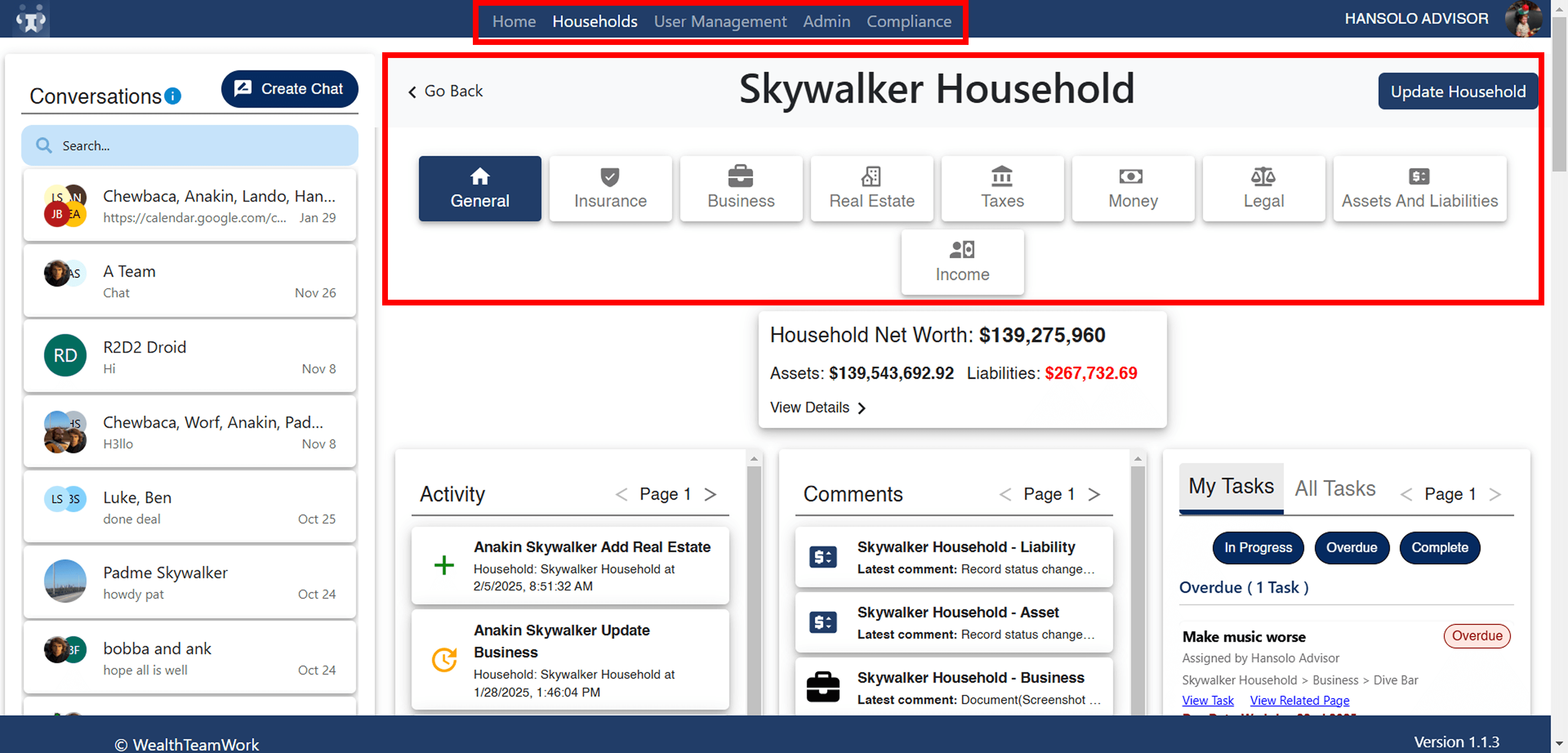Open the Chewbaca, Worf, Anakin, Pad conversation
1568x753 pixels.
[x=190, y=432]
